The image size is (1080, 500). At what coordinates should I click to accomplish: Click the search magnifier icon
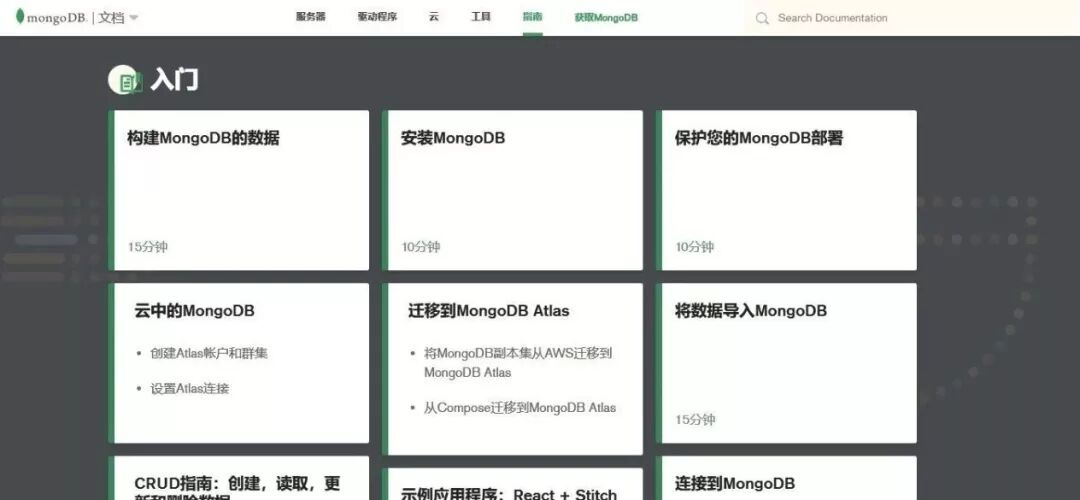tap(762, 19)
